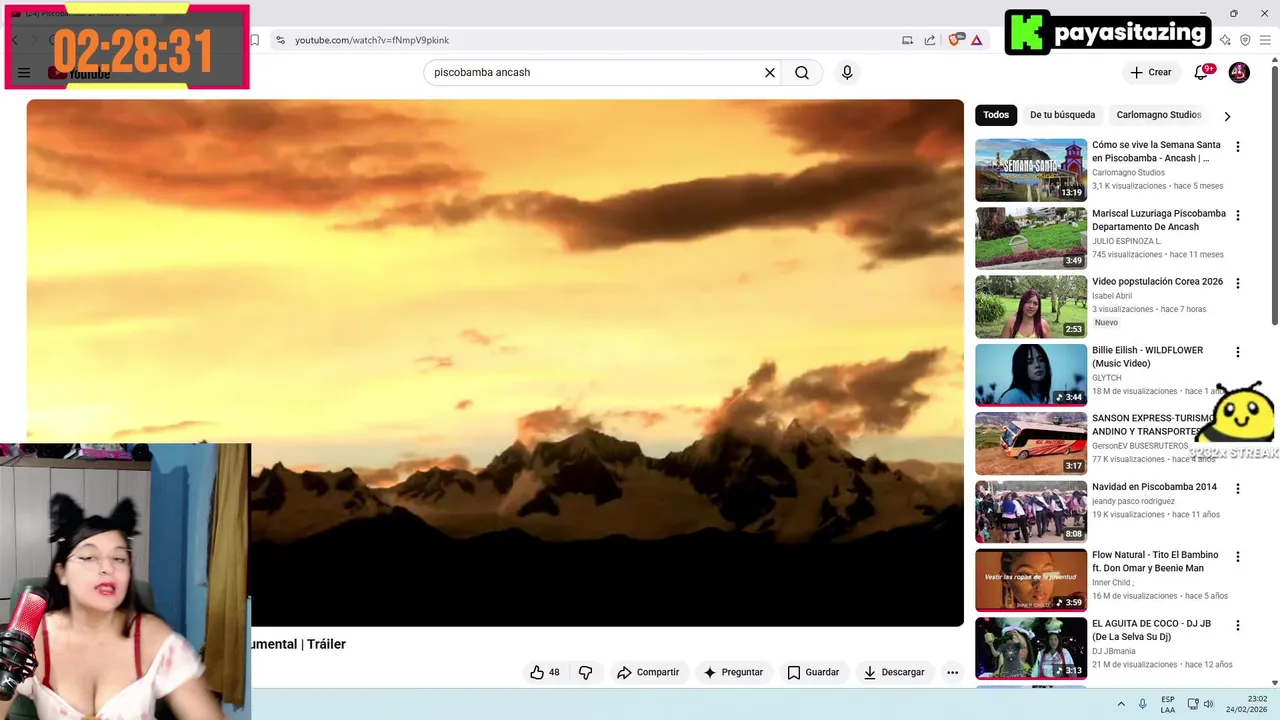Share the video via Compartir
The height and width of the screenshot is (720, 1280).
point(648,672)
